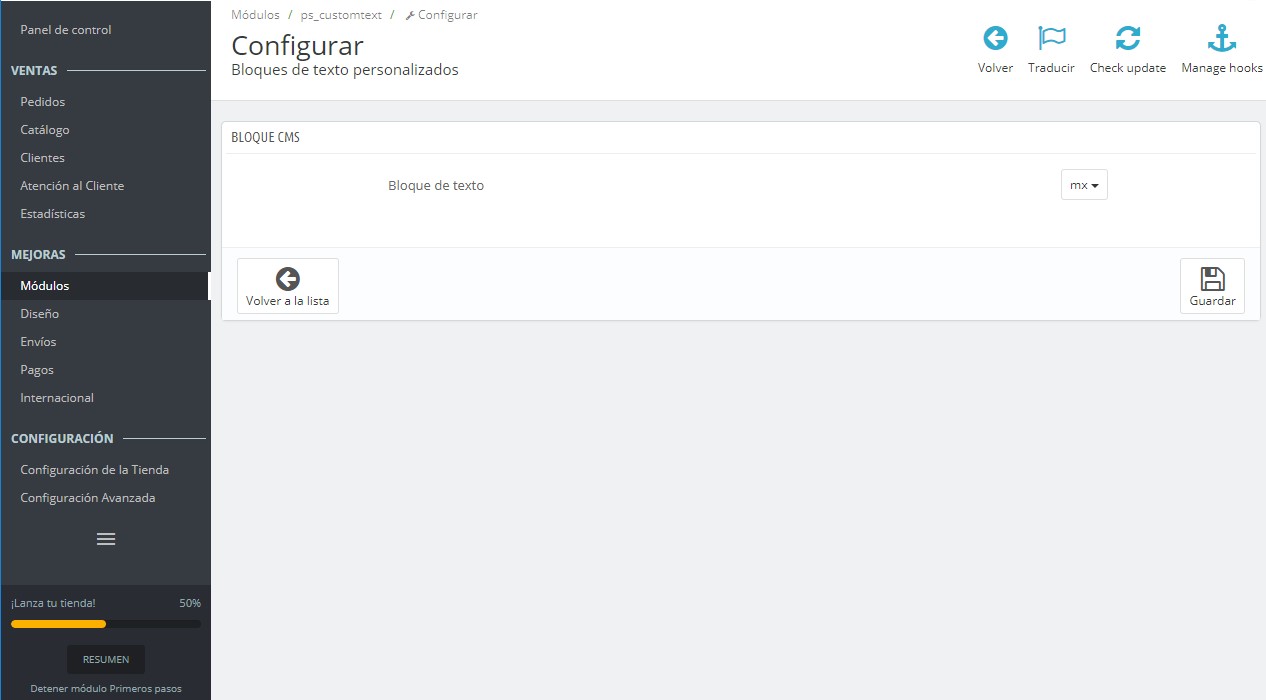Screen dimensions: 1266x700
Task: Click the Check update refresh icon
Action: tap(1128, 38)
